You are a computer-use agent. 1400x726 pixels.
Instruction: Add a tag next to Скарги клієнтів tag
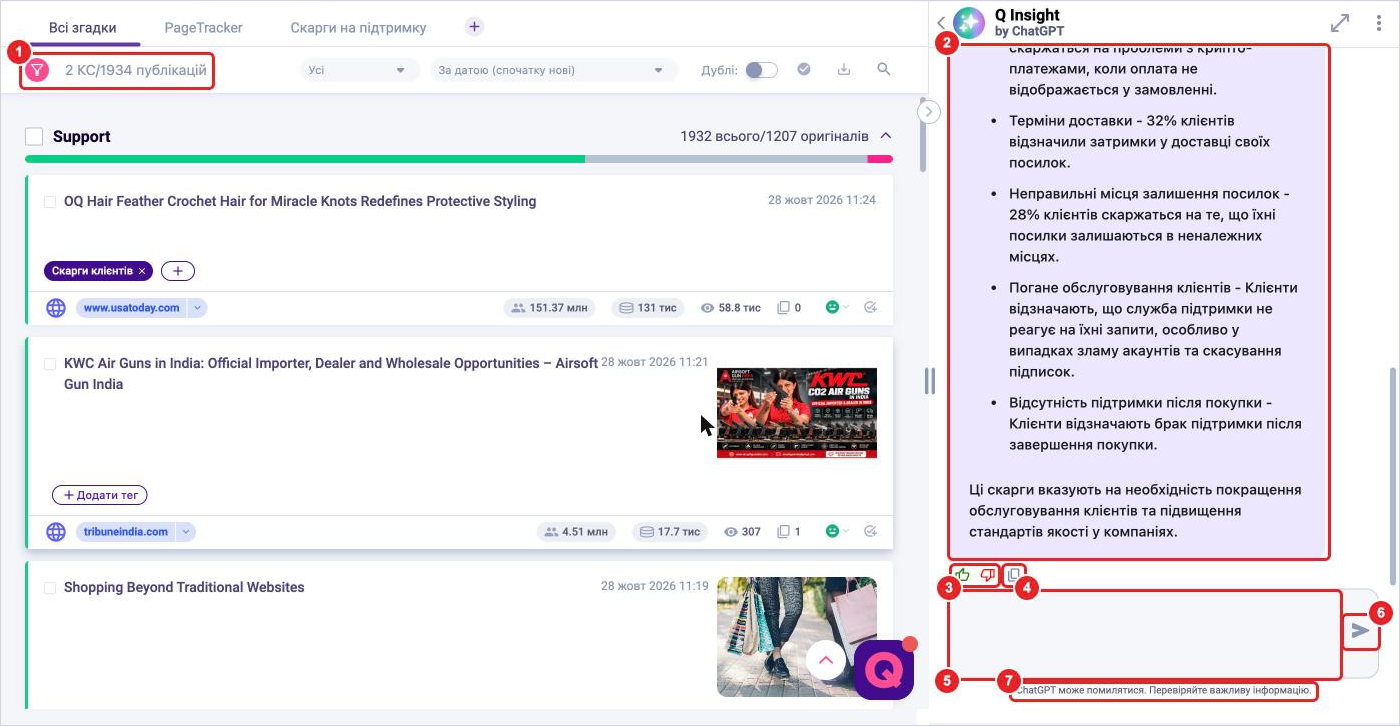(178, 271)
